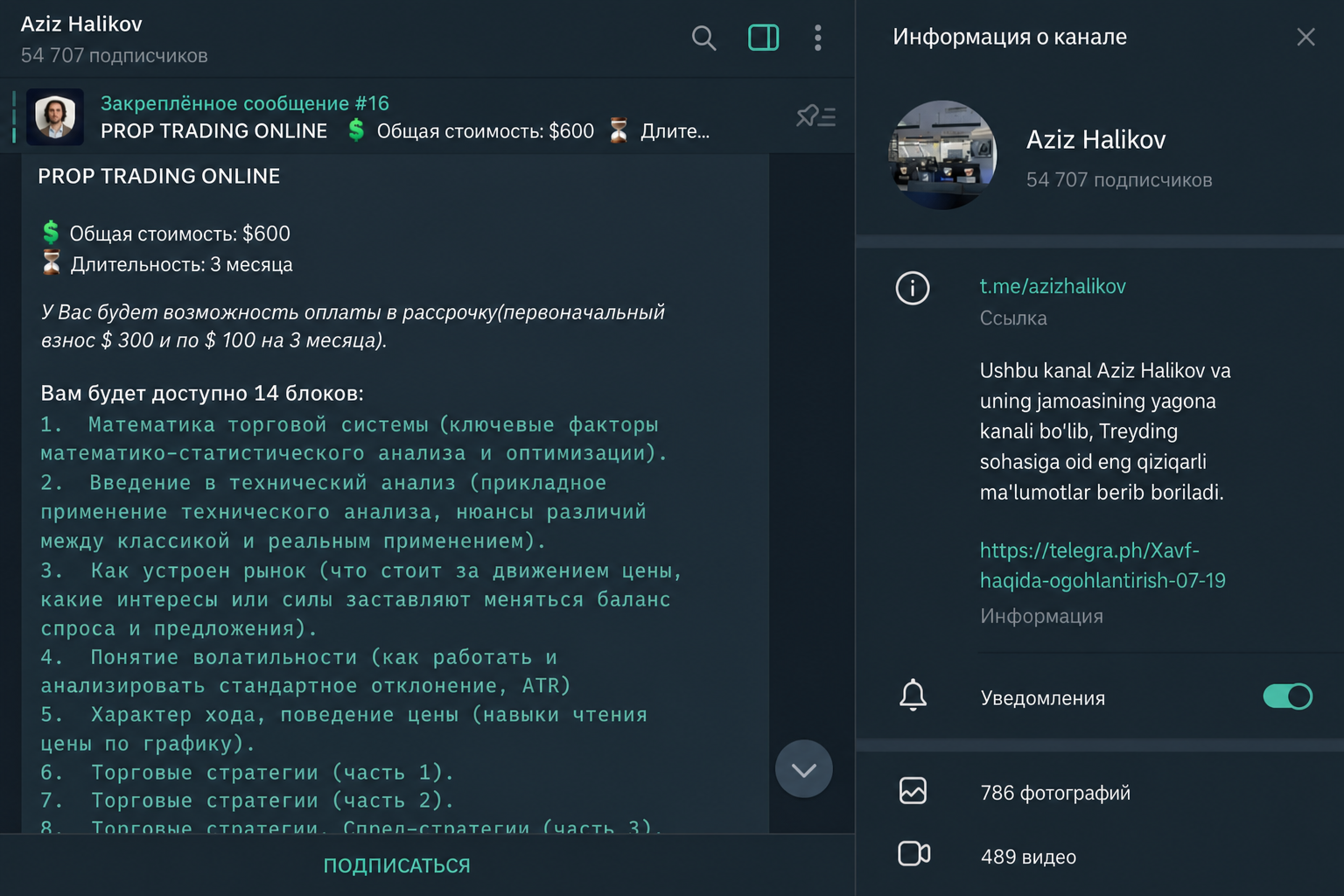Click the channel title Aziz Halikov in header
Viewport: 1344px width, 896px height.
click(81, 24)
